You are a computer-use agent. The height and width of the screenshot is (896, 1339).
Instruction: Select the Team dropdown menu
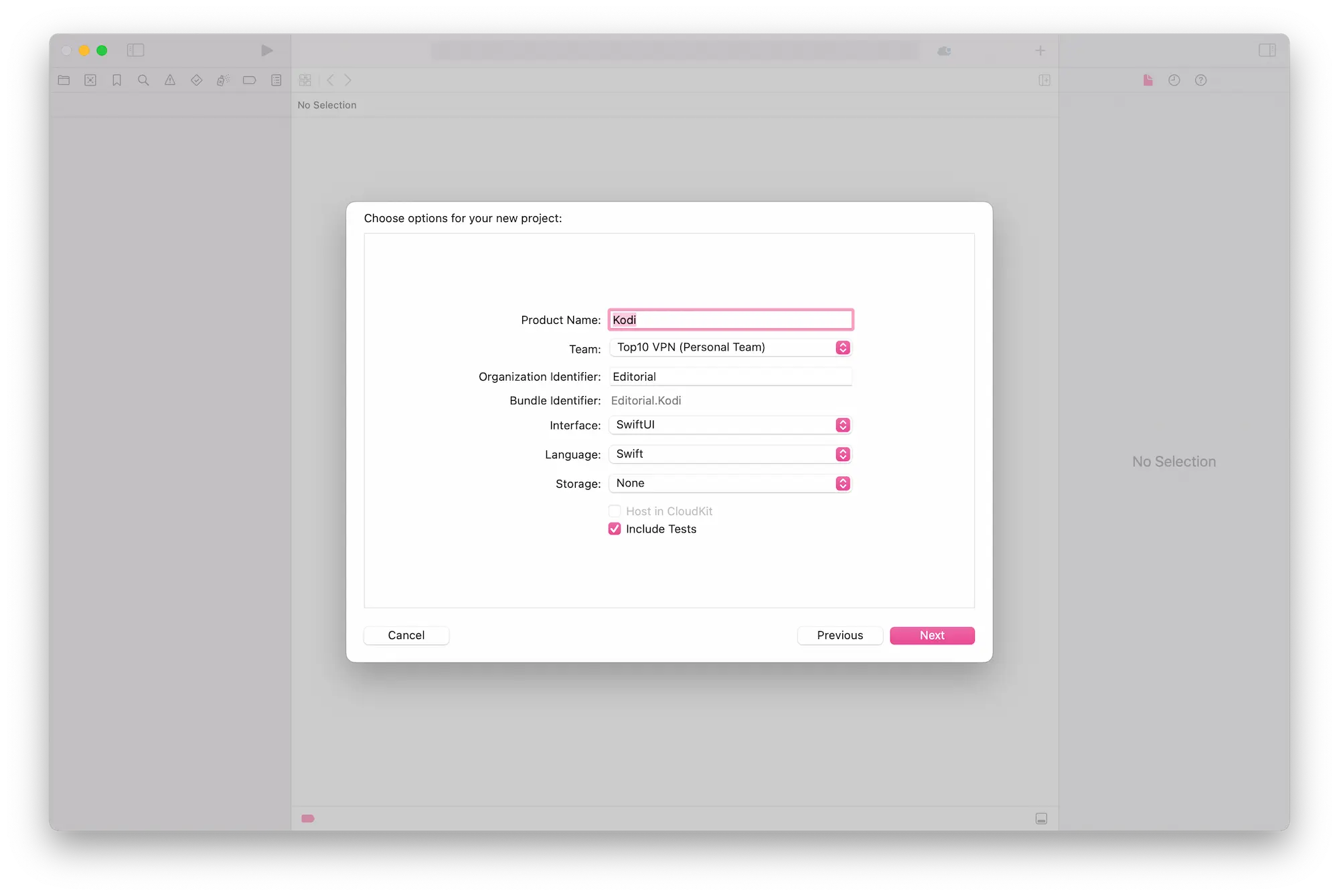pyautogui.click(x=731, y=346)
